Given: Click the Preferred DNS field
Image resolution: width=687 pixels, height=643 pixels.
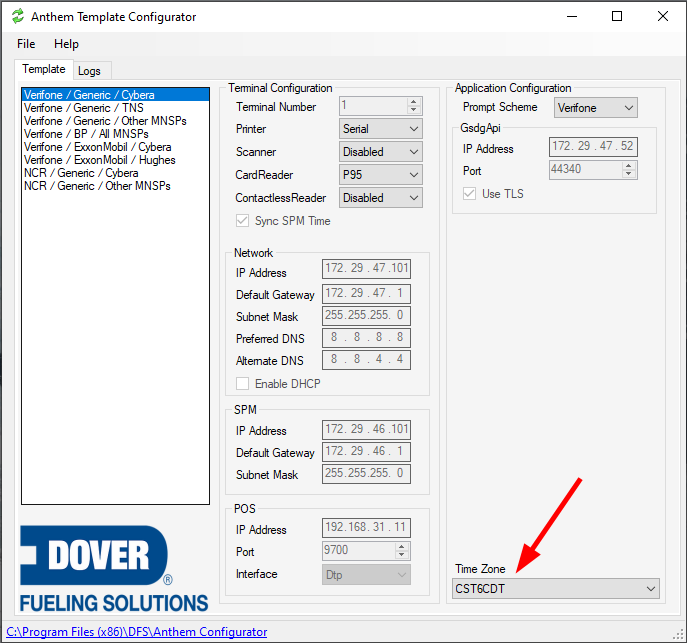Looking at the screenshot, I should 366,338.
